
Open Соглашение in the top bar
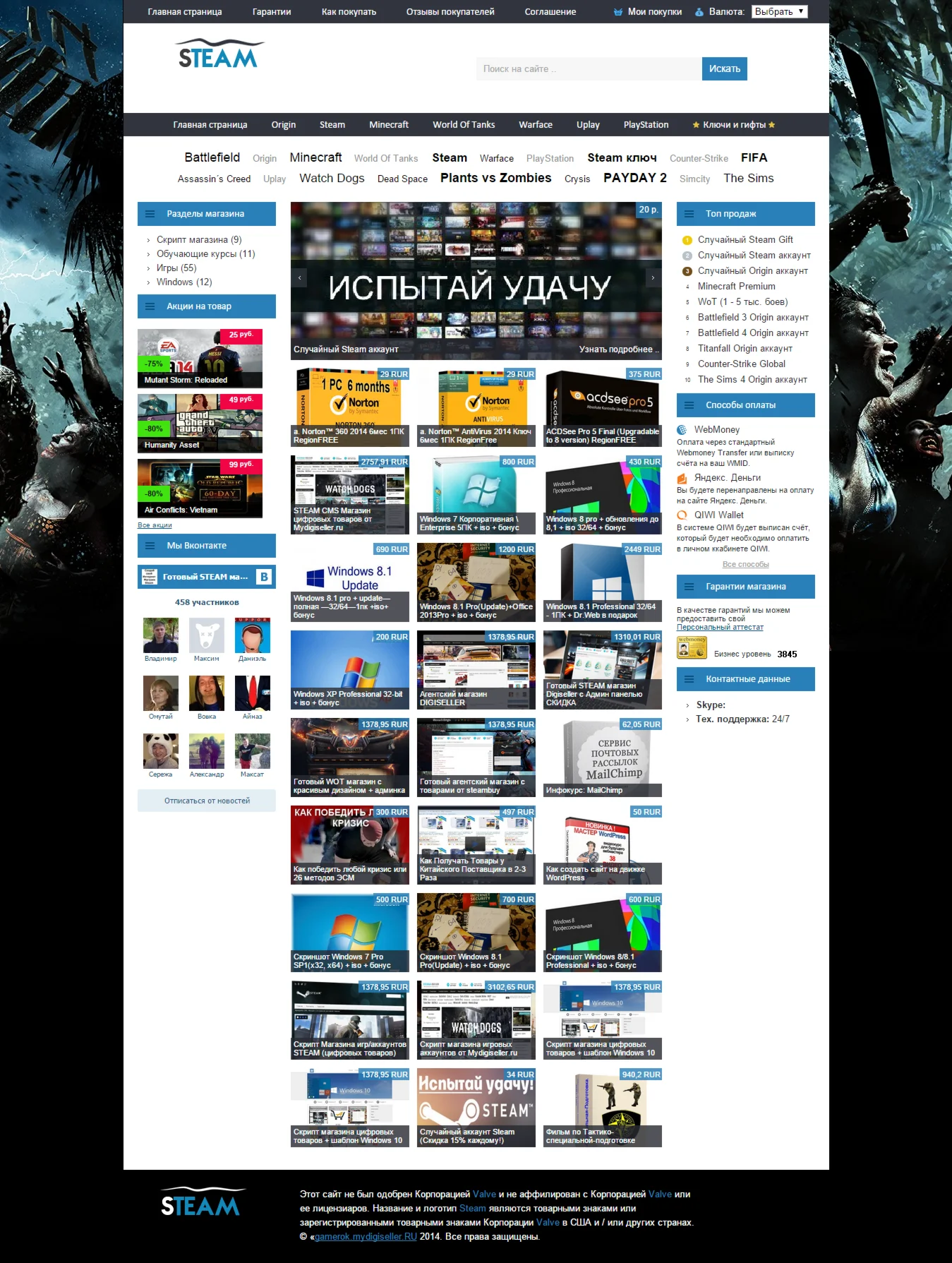(x=550, y=12)
